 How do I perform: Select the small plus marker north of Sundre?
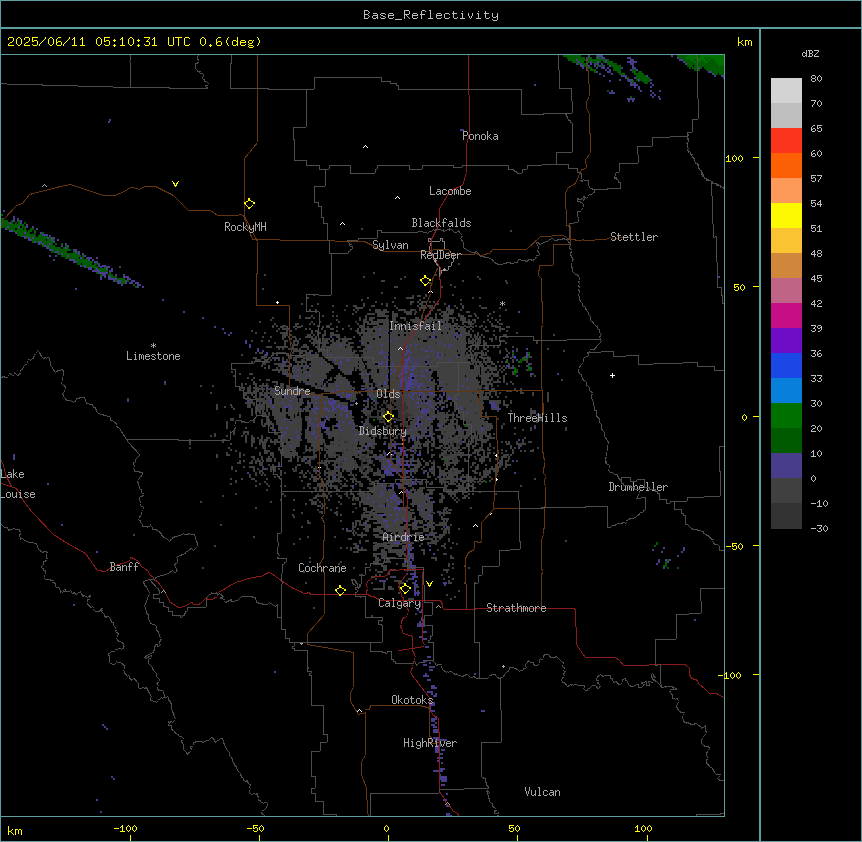278,302
